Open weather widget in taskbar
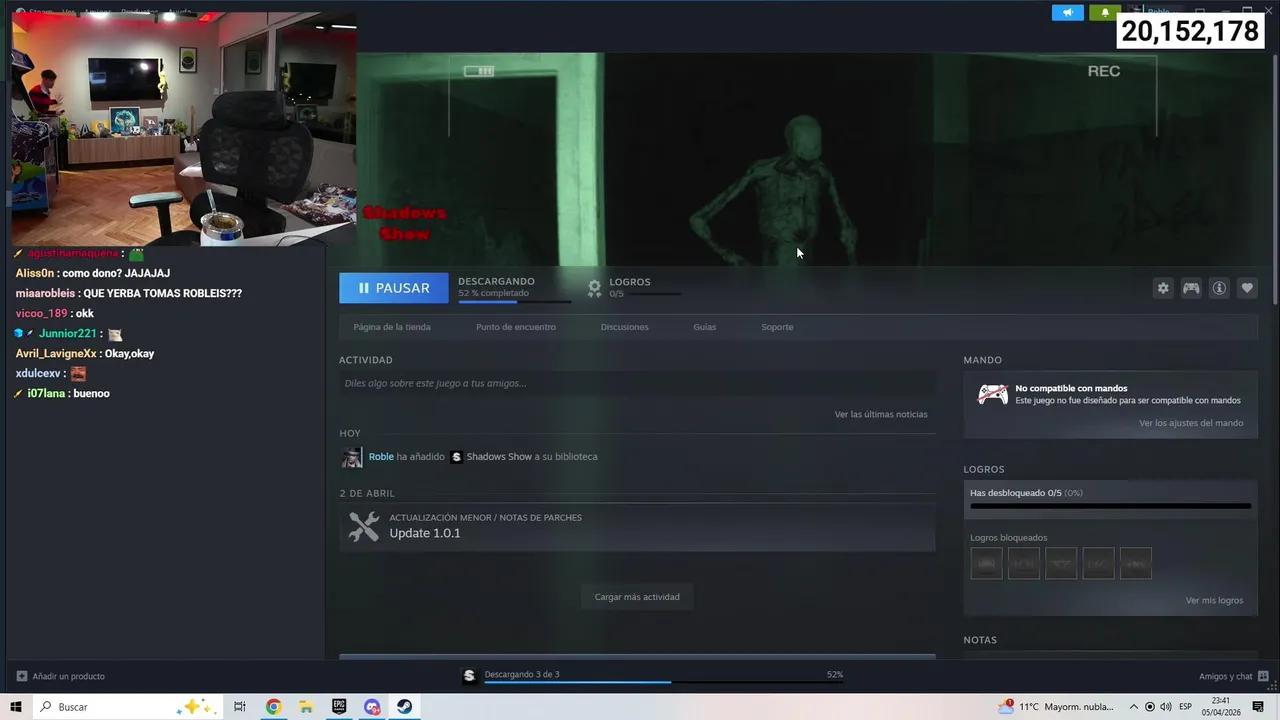 coord(1055,707)
